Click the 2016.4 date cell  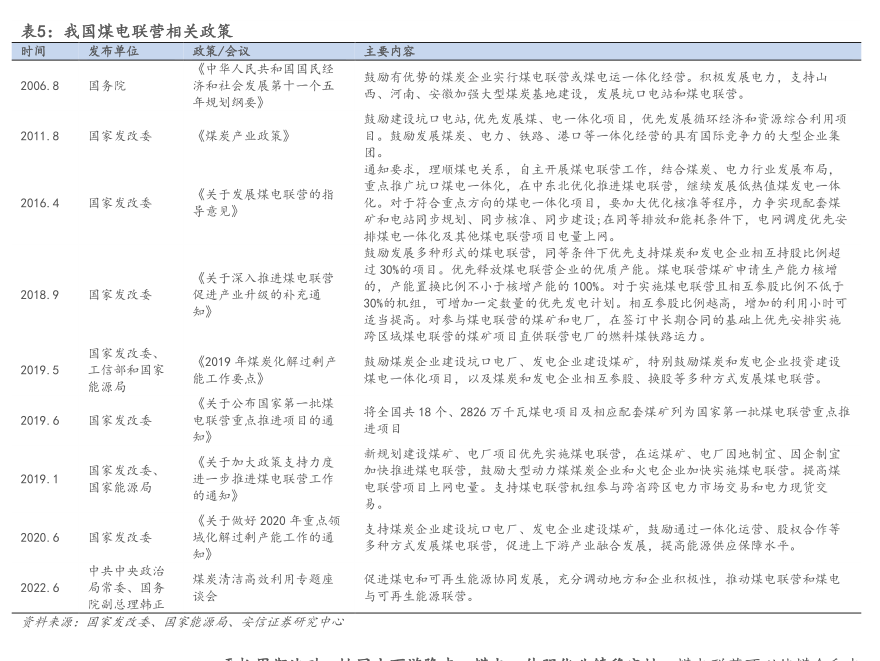pos(40,202)
